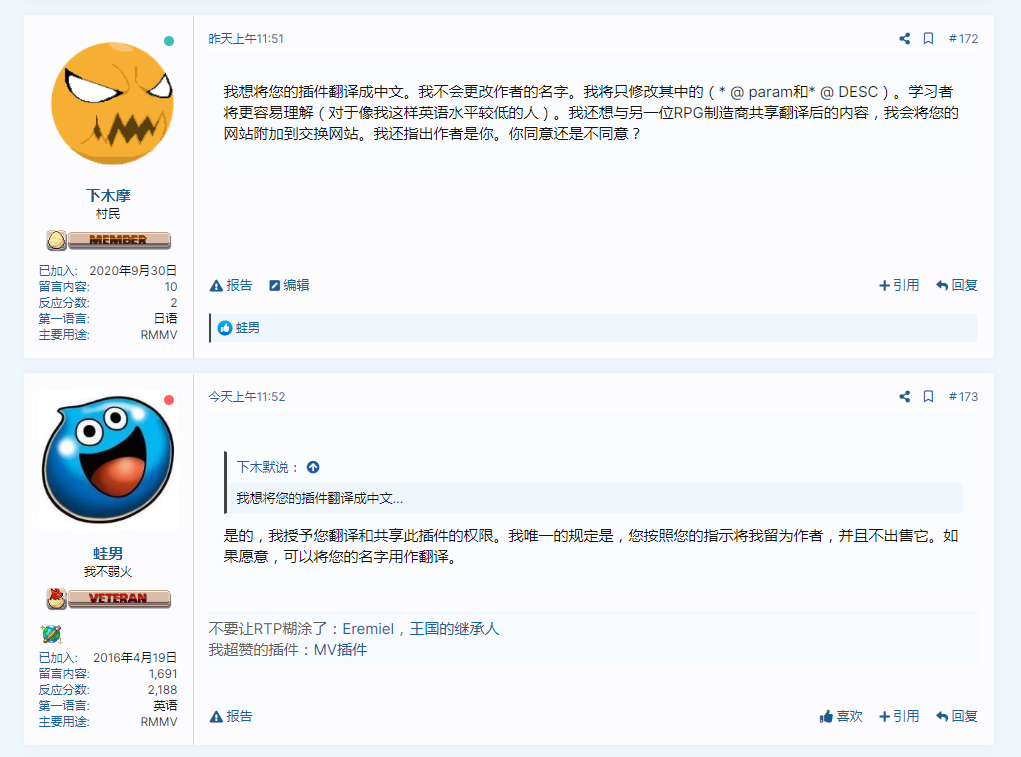
Task: Open 蛙男 in the post #172 likes list
Action: 247,328
